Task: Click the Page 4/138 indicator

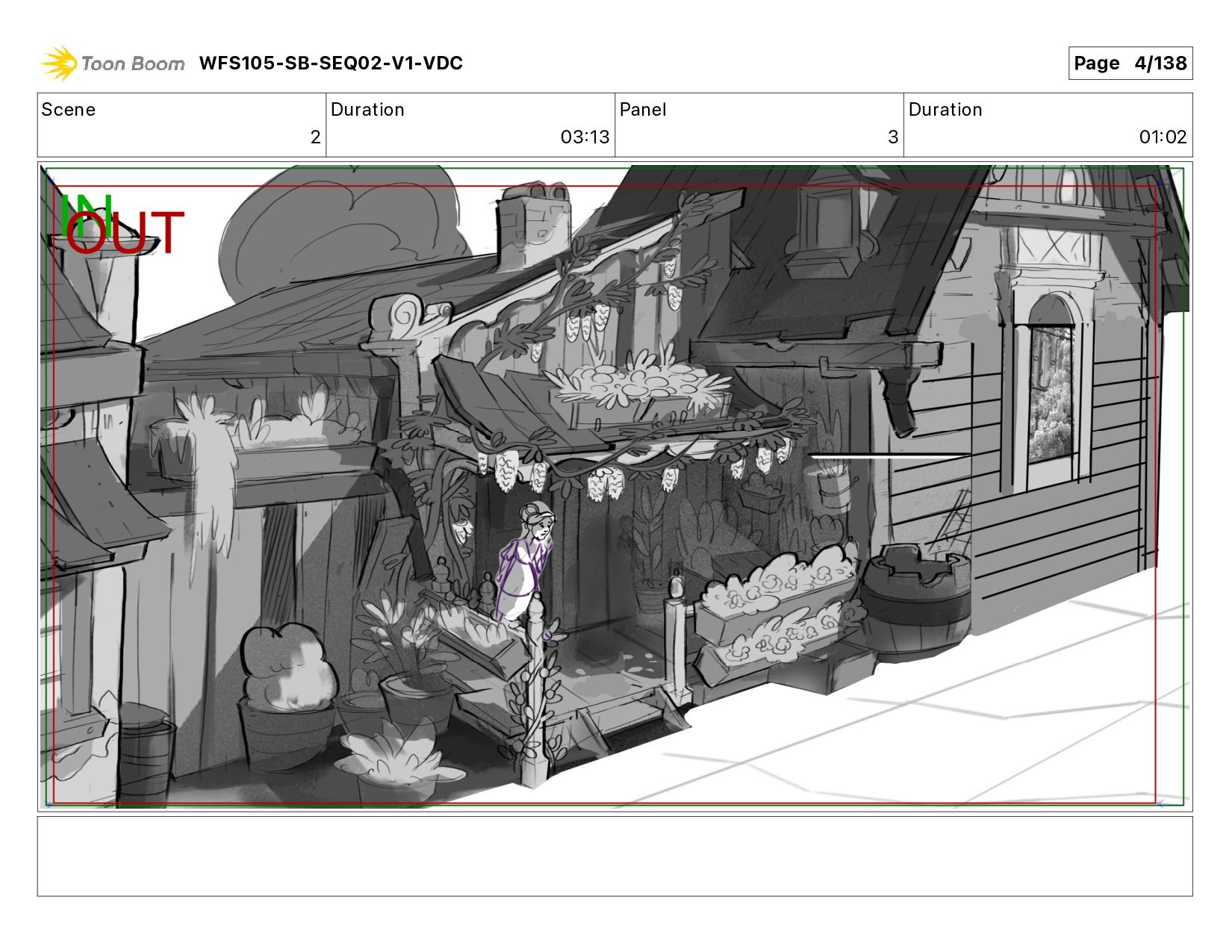Action: tap(1130, 63)
